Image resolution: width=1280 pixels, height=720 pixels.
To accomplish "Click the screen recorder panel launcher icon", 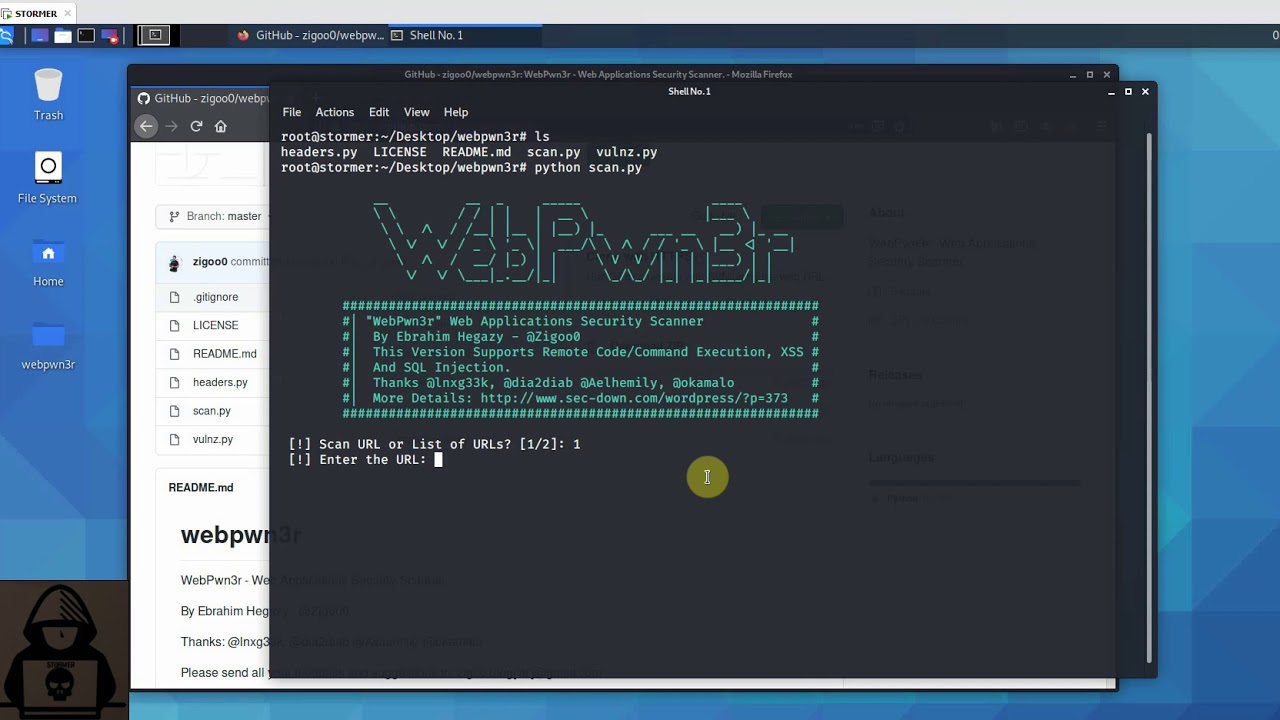I will click(109, 35).
